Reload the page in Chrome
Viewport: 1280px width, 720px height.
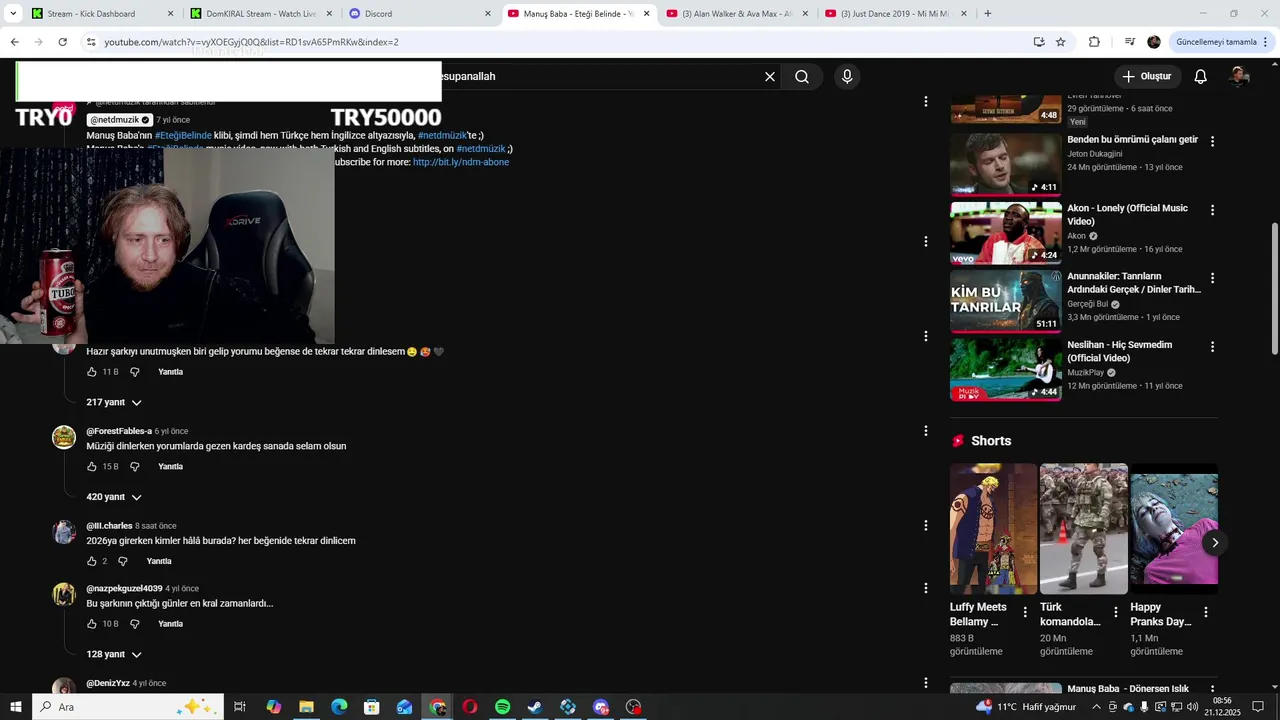(x=62, y=42)
